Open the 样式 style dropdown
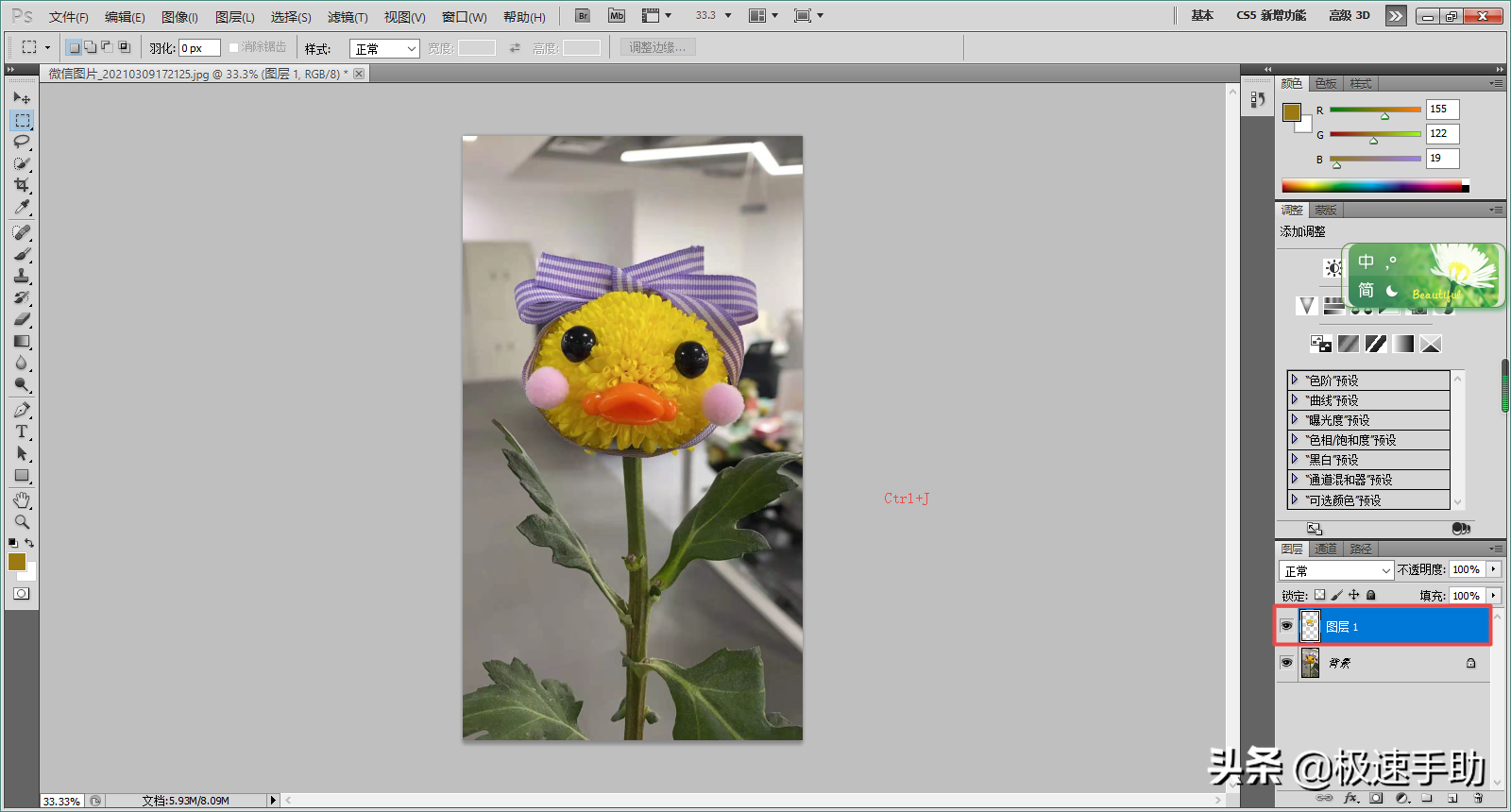1511x812 pixels. [x=384, y=48]
